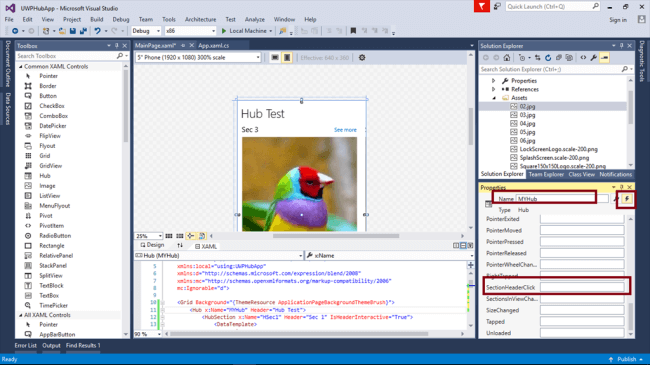The height and width of the screenshot is (365, 650).
Task: Toggle show snap grid in designer
Action: [169, 236]
